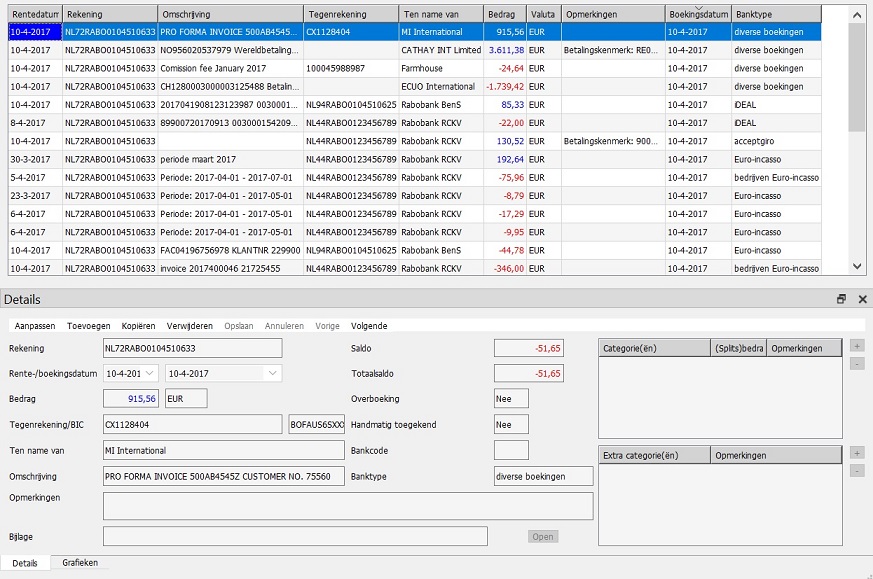Image resolution: width=873 pixels, height=579 pixels.
Task: Click the plus button beside Extra categorie(ën) table
Action: click(x=857, y=453)
